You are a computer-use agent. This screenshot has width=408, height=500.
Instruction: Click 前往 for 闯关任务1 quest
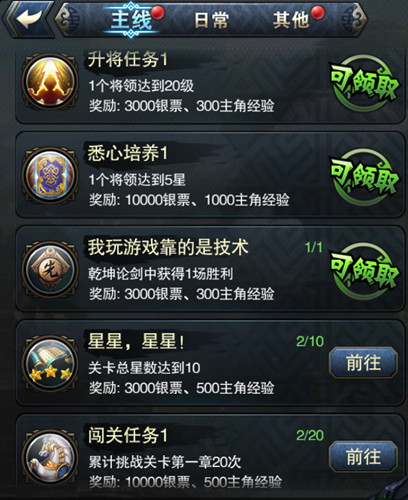coord(363,457)
